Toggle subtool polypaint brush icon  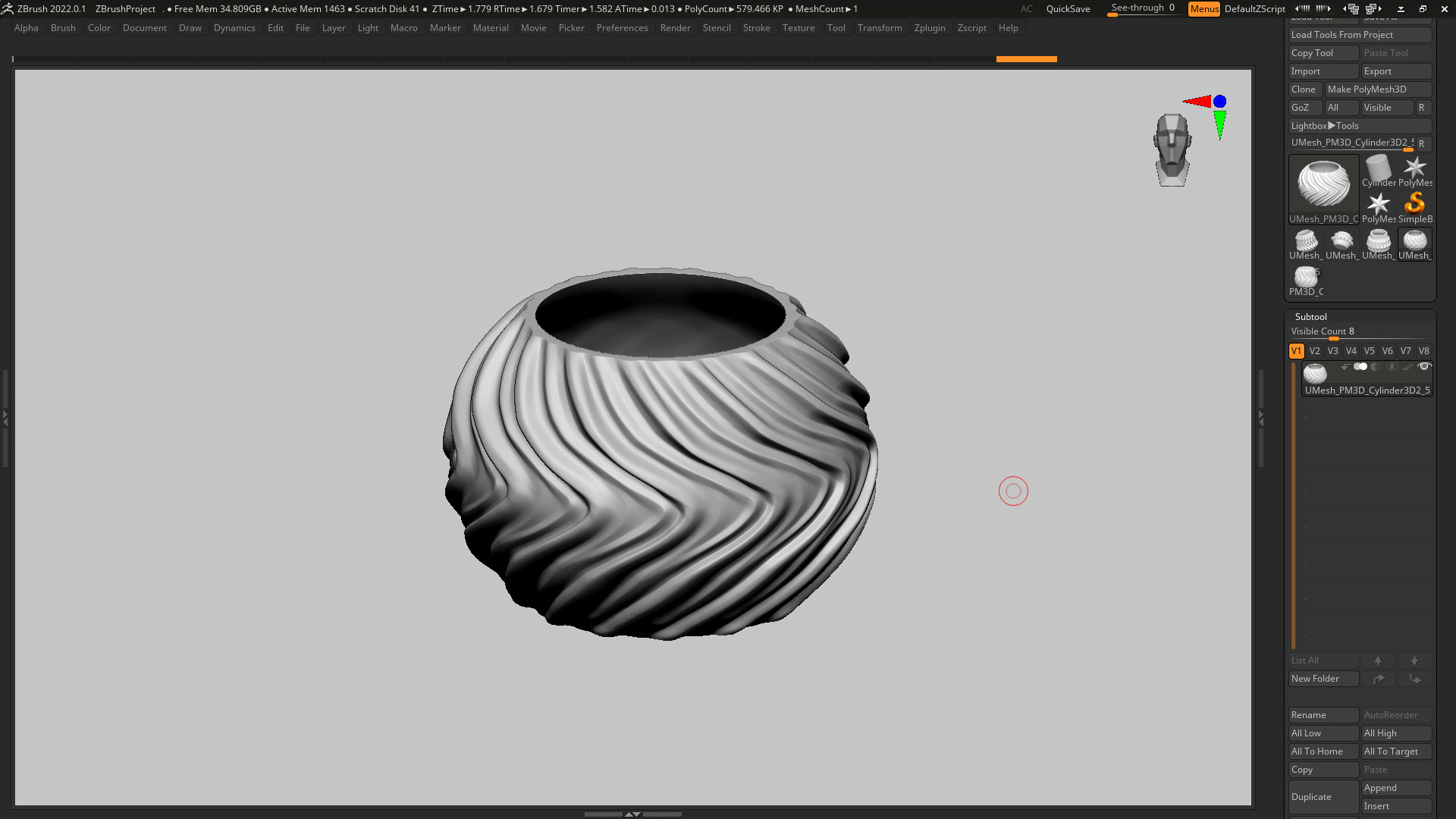pyautogui.click(x=1408, y=367)
